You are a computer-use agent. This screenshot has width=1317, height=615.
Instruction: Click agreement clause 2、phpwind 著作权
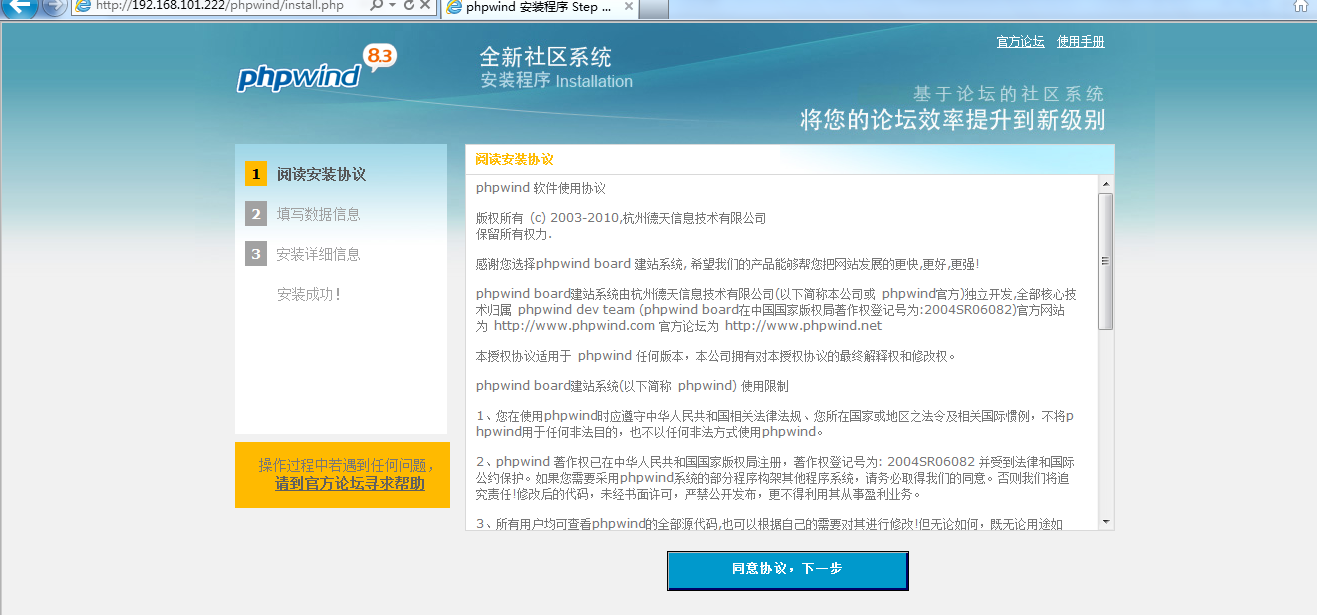pyautogui.click(x=776, y=478)
